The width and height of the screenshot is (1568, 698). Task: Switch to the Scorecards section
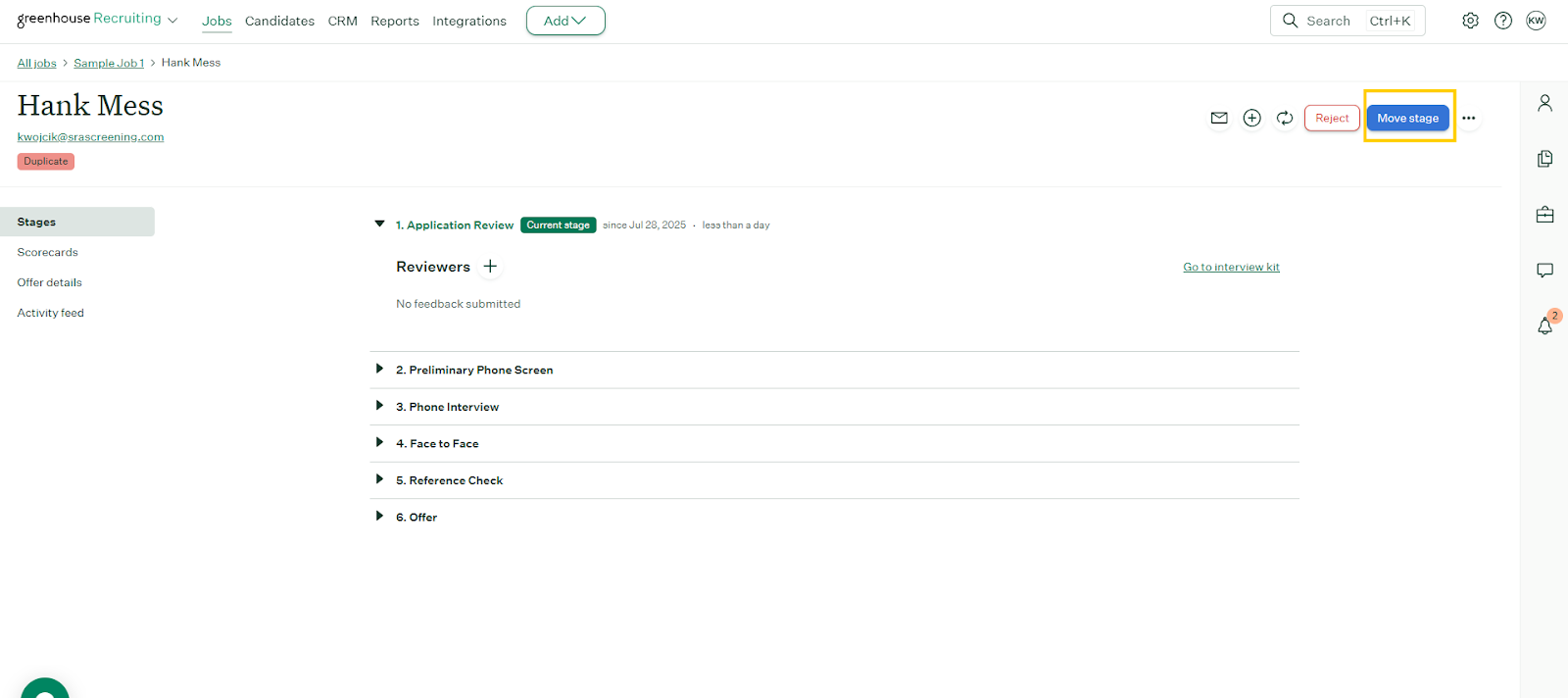(48, 252)
